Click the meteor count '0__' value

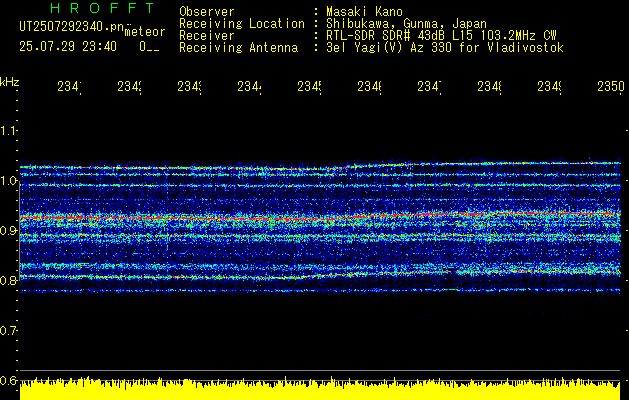coord(149,47)
